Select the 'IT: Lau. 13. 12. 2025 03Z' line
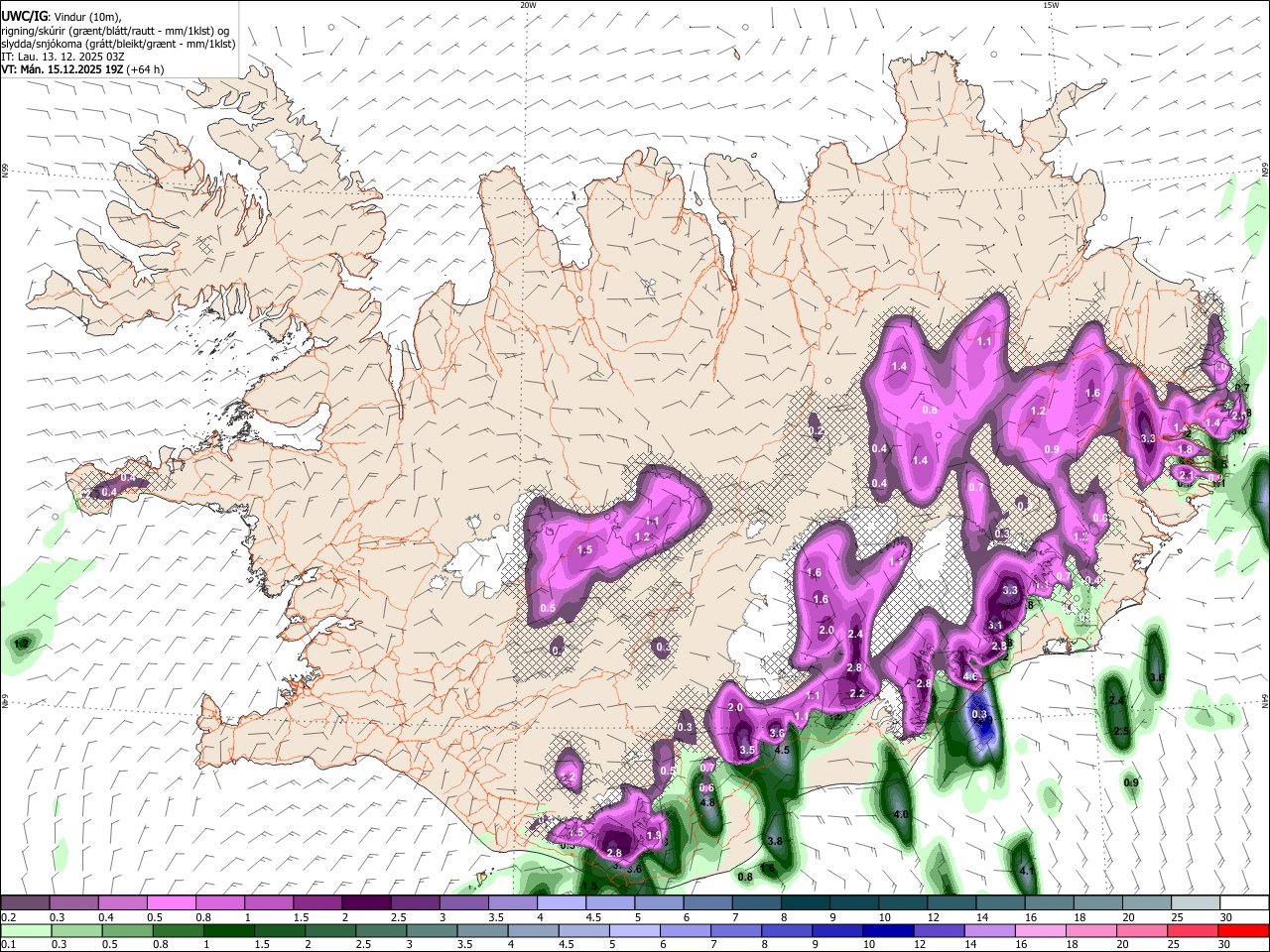 coord(63,57)
